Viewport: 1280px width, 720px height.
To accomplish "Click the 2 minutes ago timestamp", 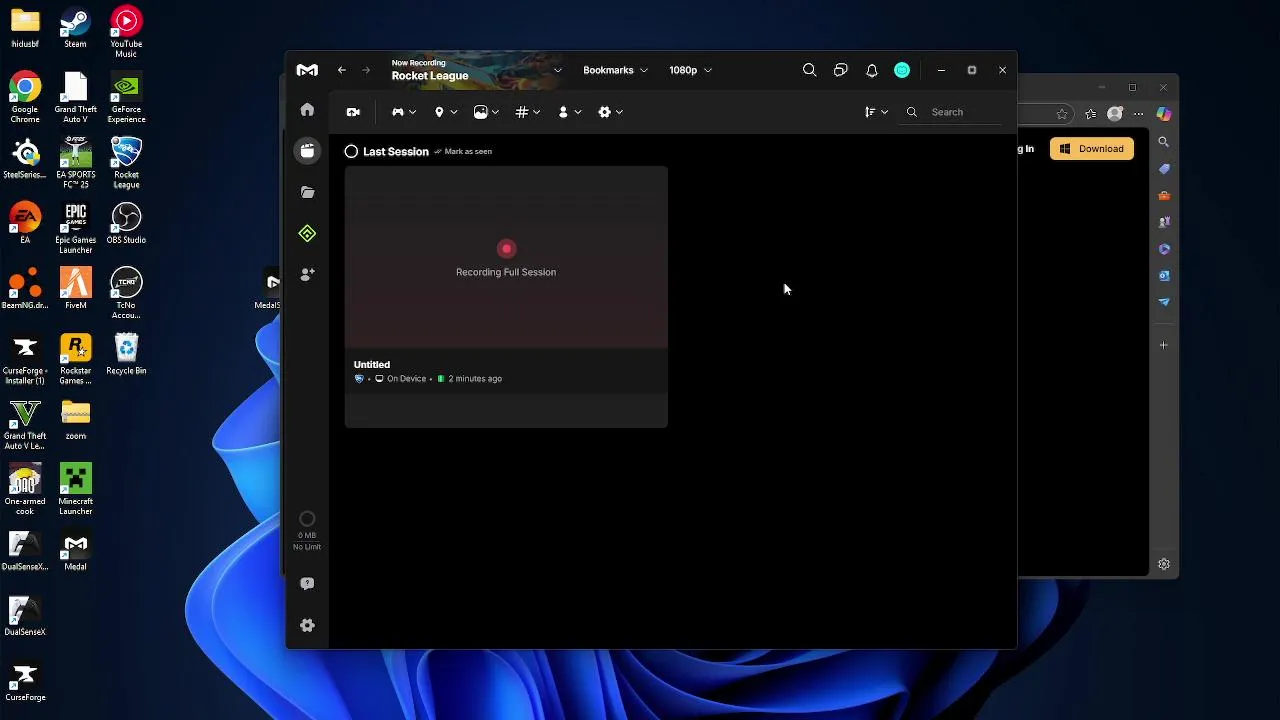I will click(x=475, y=379).
